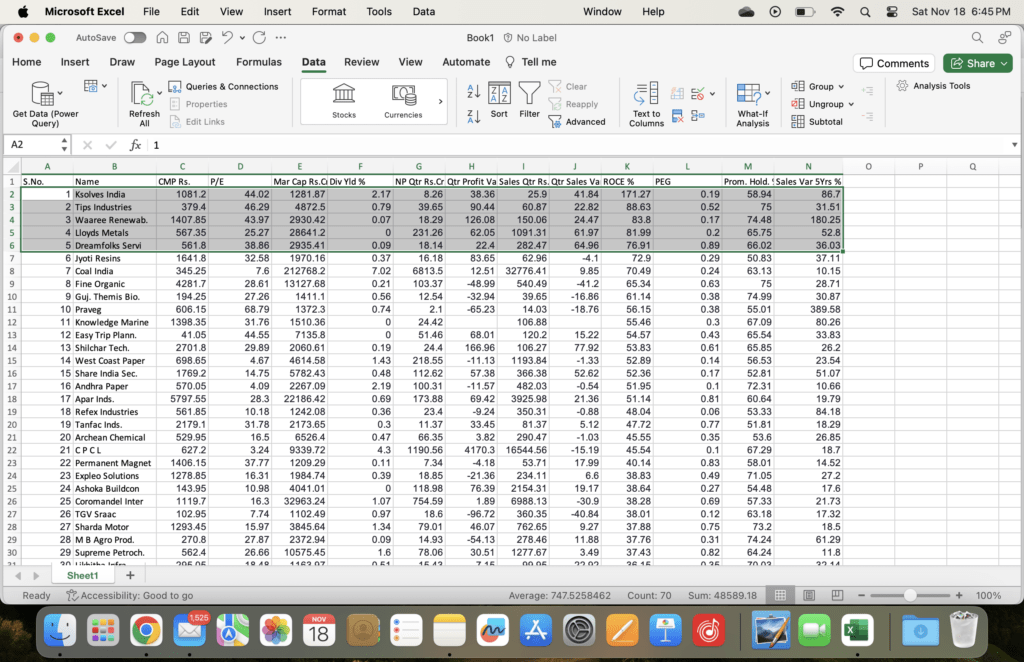Click the Text to Columns icon
Screen dimensions: 1024x662
(x=647, y=94)
